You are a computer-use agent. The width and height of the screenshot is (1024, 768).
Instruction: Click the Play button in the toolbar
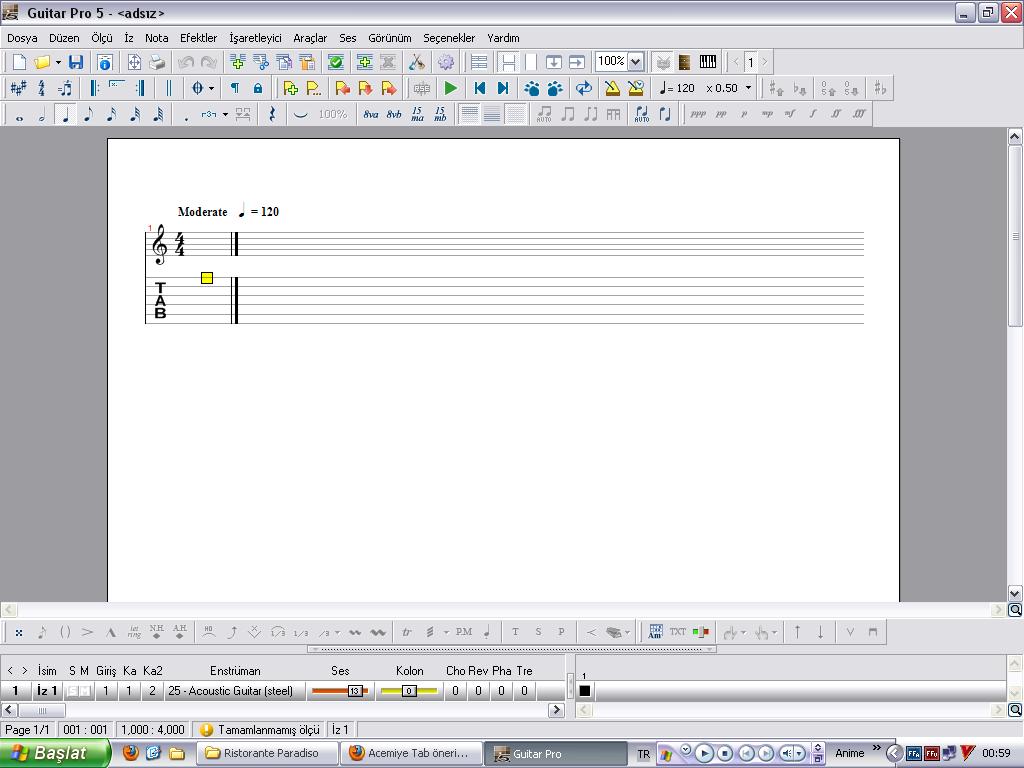(x=451, y=88)
